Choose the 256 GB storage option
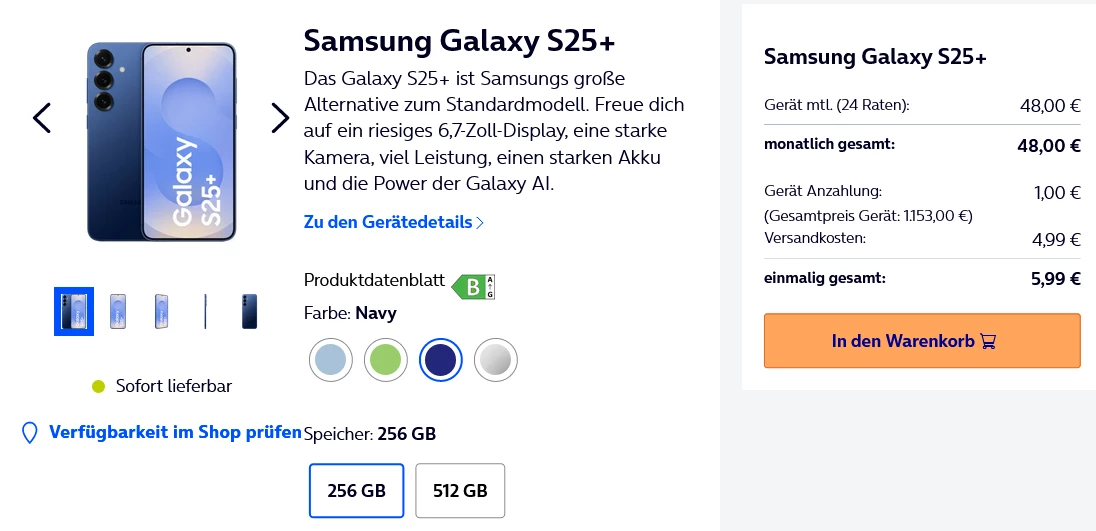 click(356, 490)
